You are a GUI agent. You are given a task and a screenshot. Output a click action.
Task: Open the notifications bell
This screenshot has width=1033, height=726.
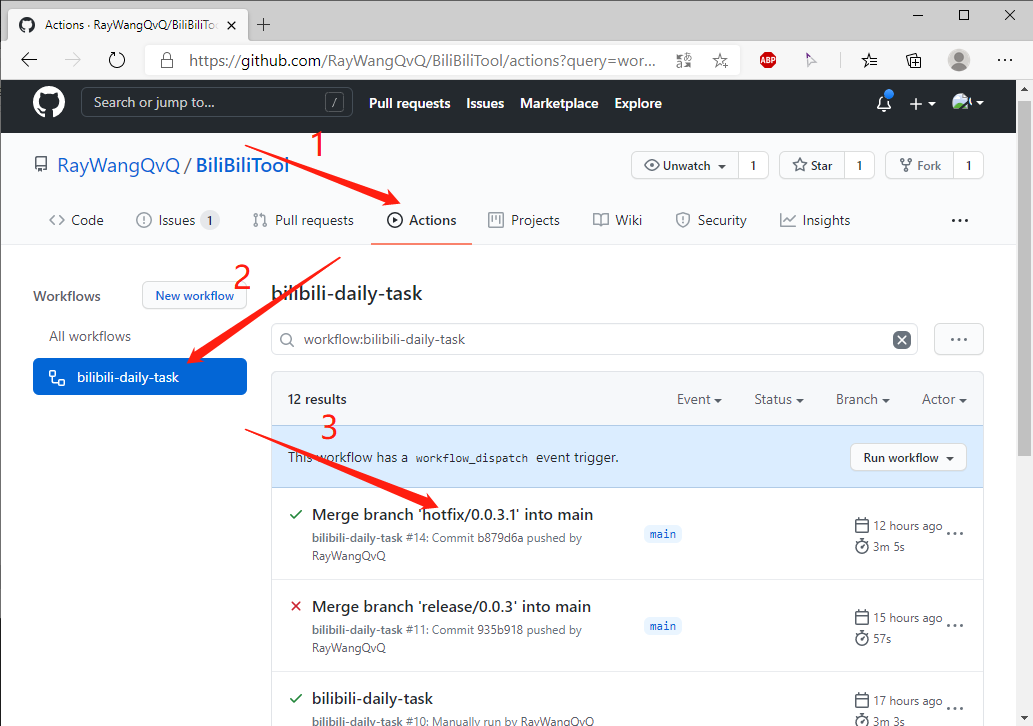click(884, 103)
